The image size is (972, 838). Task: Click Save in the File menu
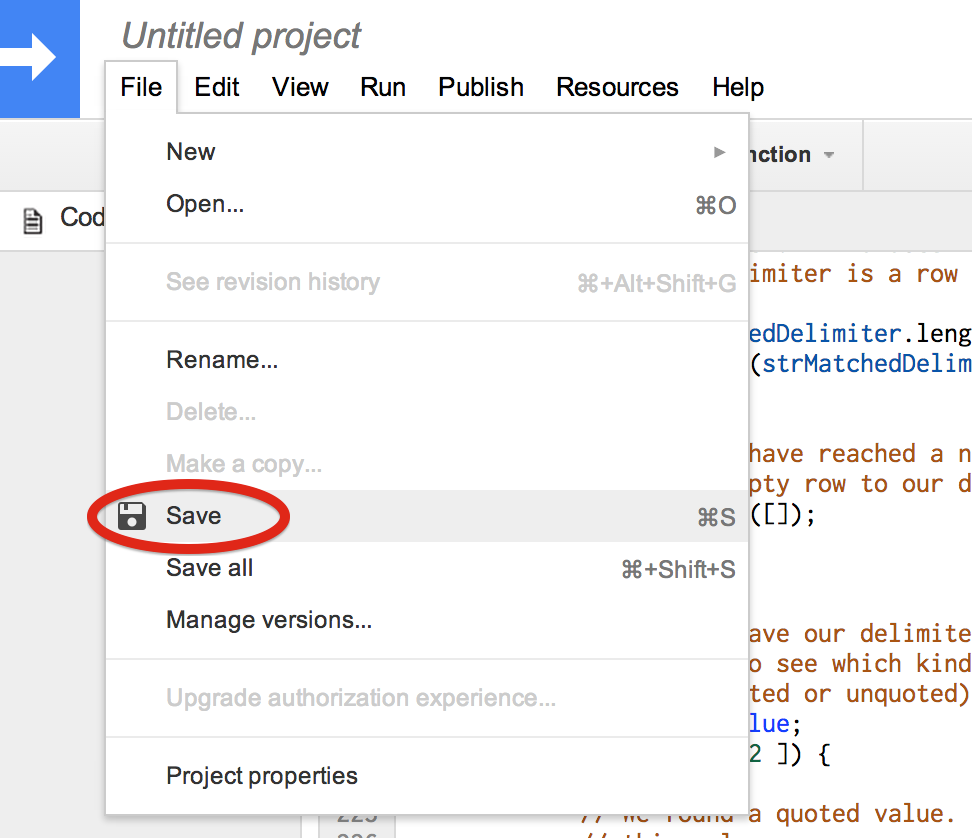[194, 516]
